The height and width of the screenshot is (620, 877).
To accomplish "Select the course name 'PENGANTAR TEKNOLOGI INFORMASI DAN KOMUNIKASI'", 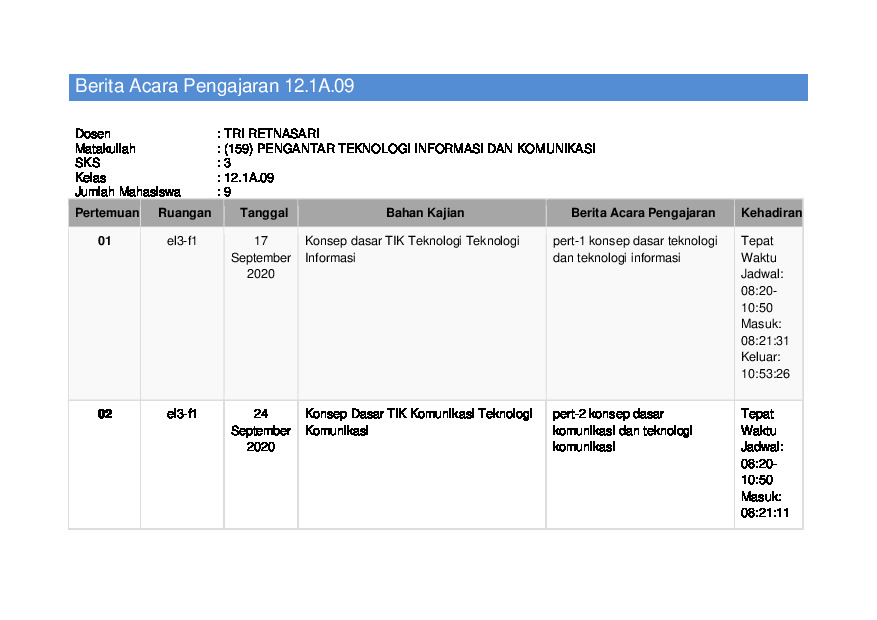I will point(426,149).
